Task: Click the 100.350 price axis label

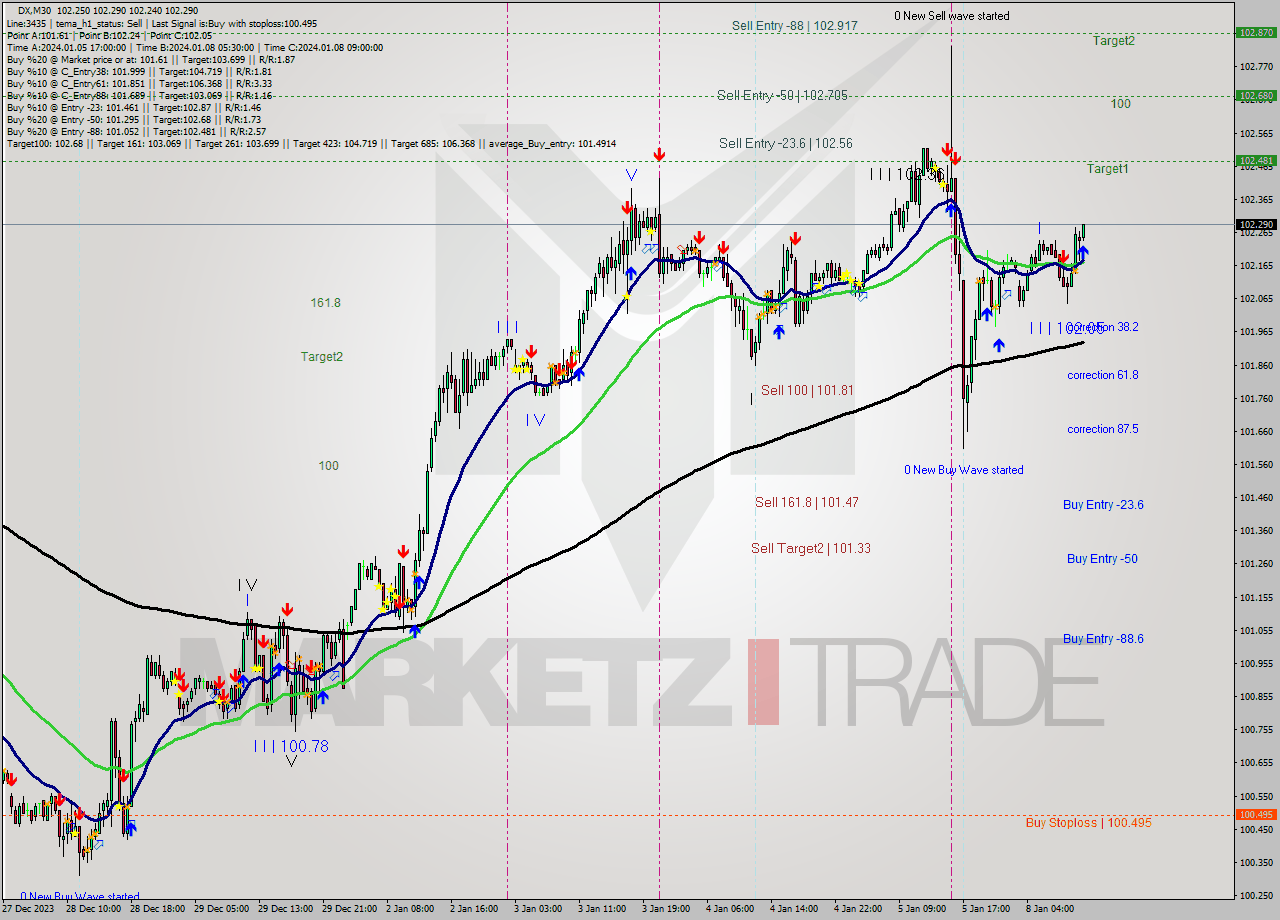Action: [1256, 862]
